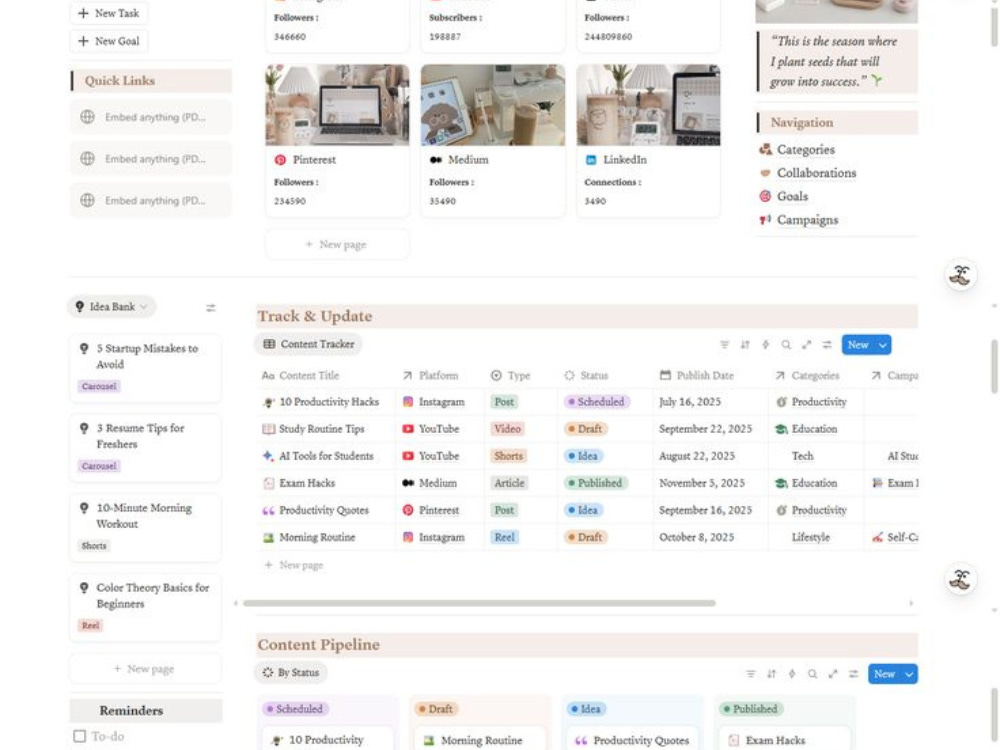Select the Content Tracker view tab
The image size is (1000, 750).
pos(309,344)
